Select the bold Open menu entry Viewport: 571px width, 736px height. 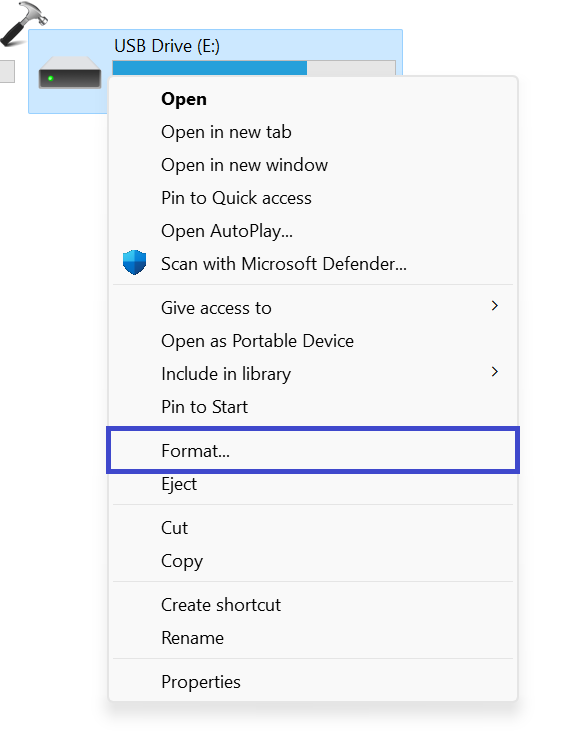point(313,99)
